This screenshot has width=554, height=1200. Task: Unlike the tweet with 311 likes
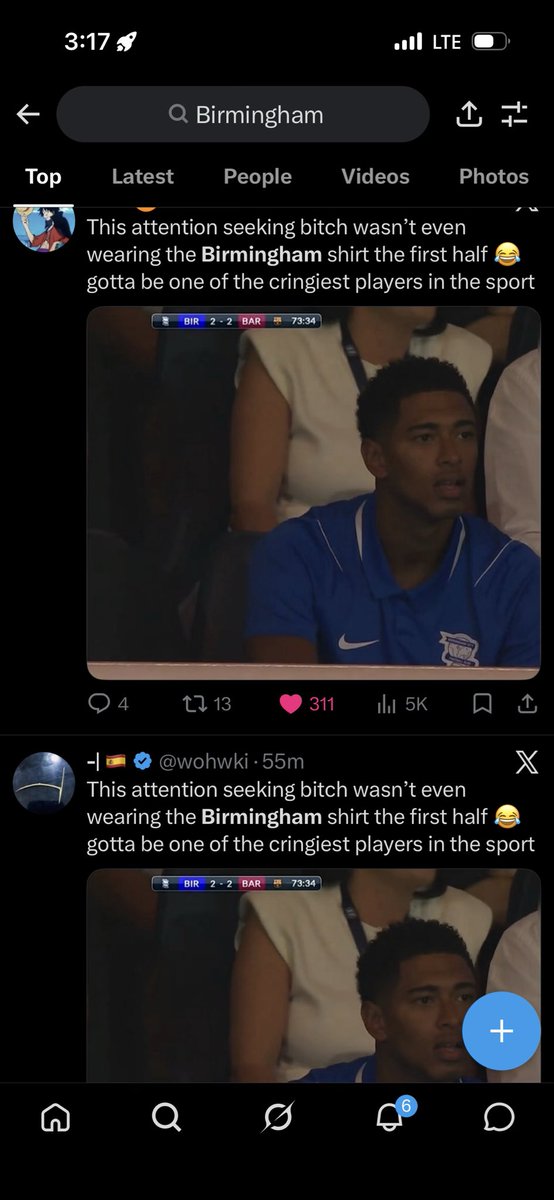306,704
